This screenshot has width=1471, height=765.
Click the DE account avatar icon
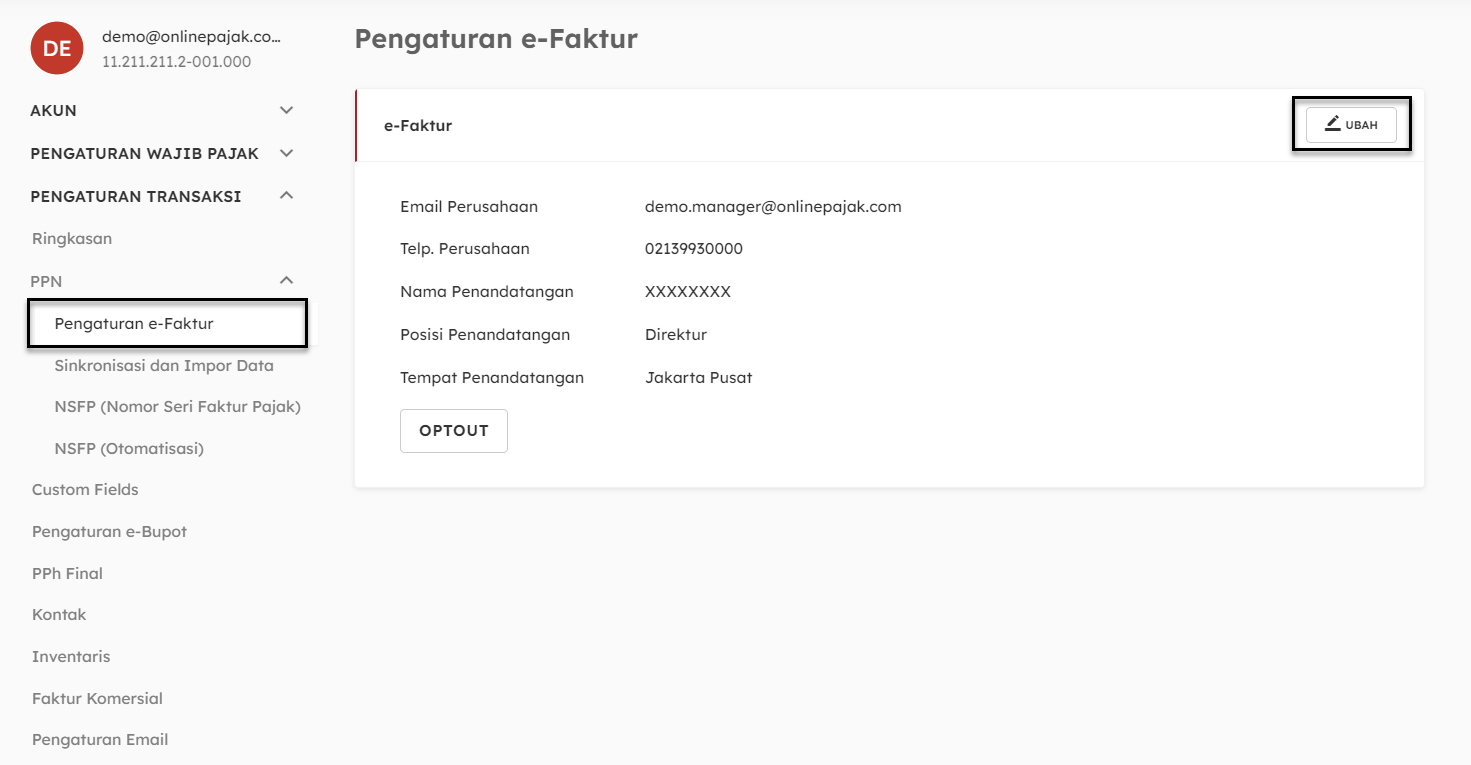point(56,48)
